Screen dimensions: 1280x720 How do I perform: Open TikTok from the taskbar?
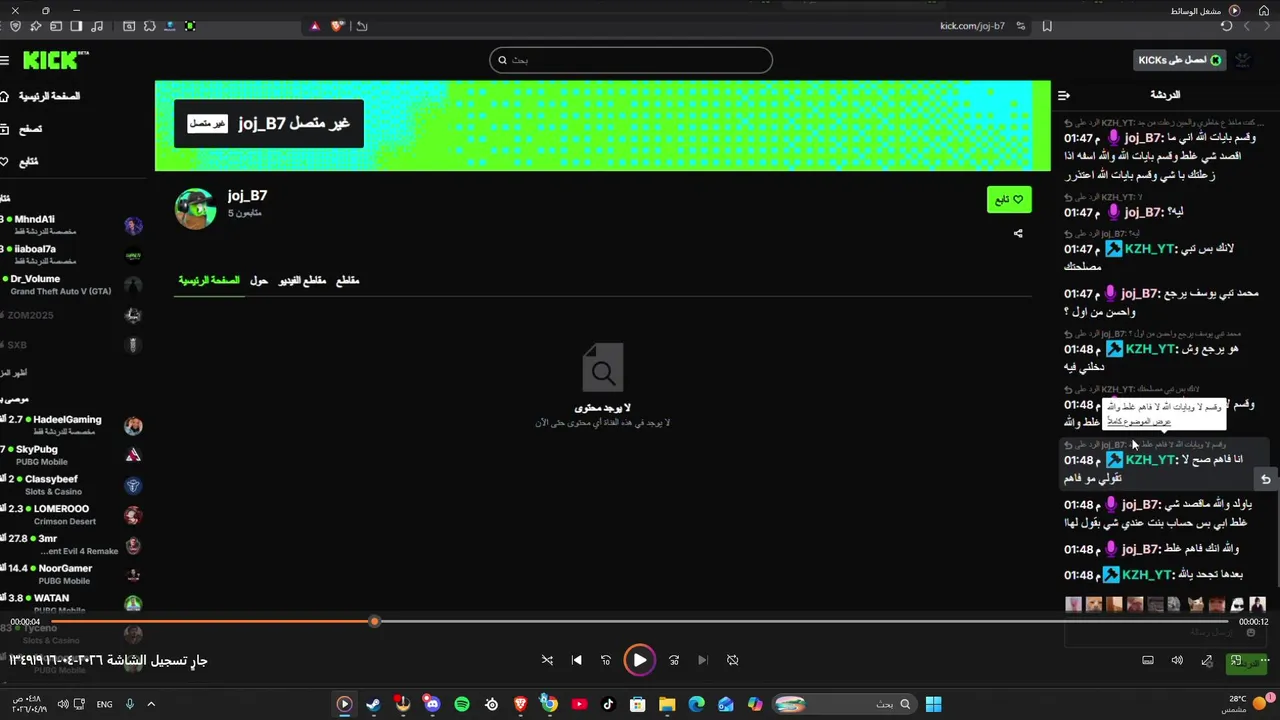point(608,704)
